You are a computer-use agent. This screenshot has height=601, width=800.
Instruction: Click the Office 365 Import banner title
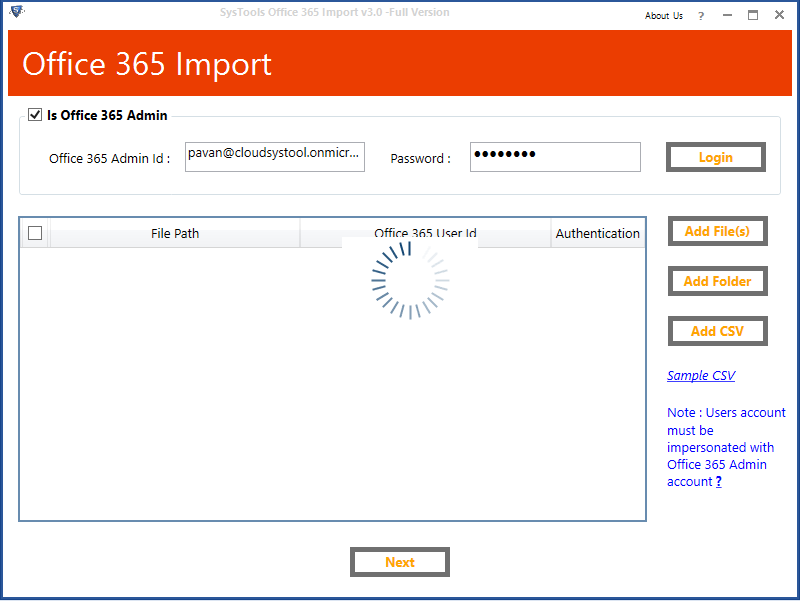pyautogui.click(x=147, y=64)
